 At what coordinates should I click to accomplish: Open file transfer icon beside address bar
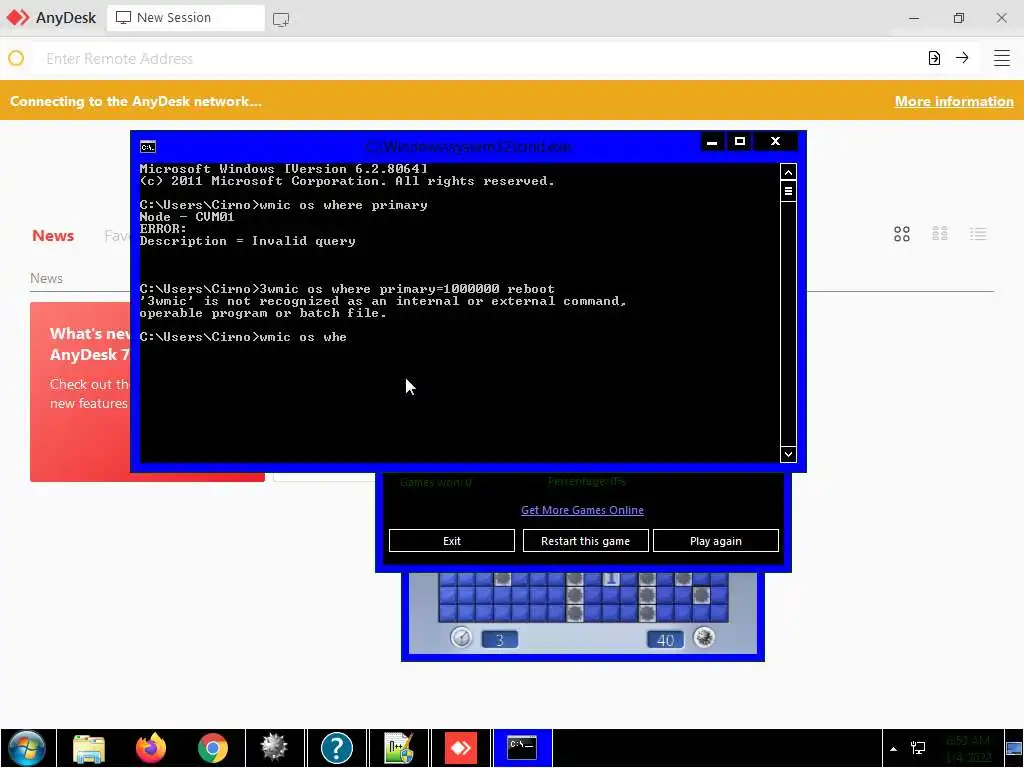pyautogui.click(x=935, y=58)
